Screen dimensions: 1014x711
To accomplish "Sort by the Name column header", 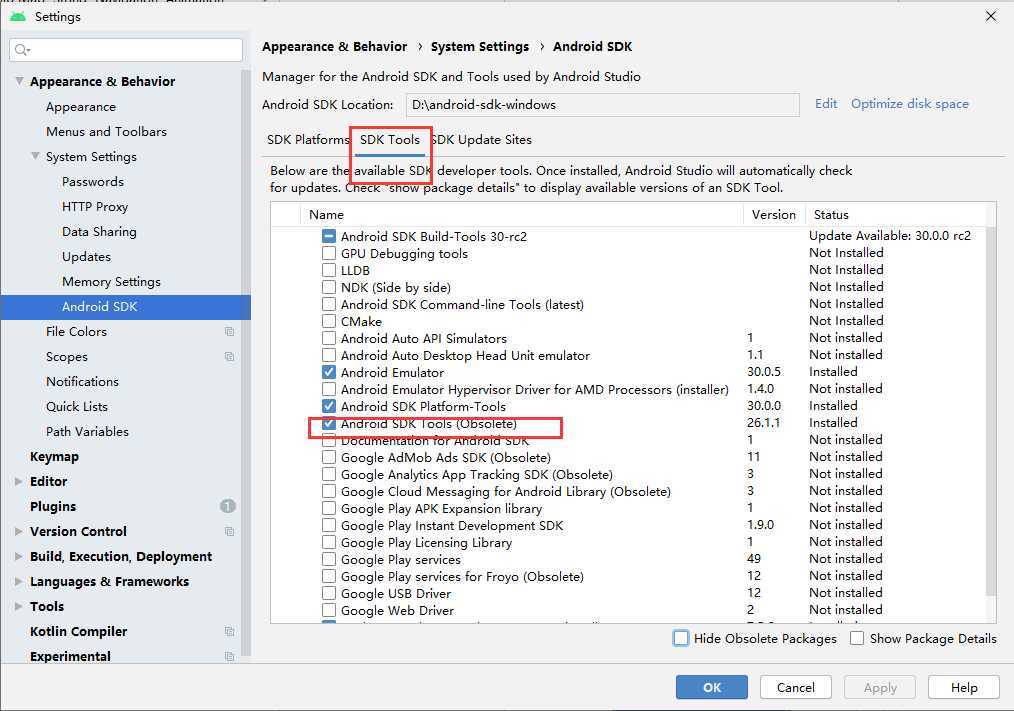I will pos(523,215).
